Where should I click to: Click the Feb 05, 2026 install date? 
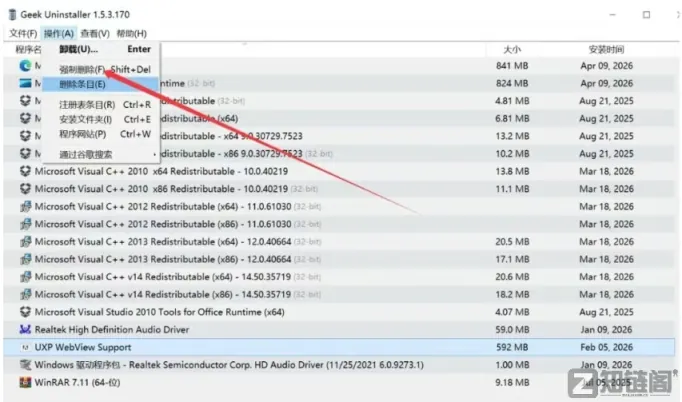click(606, 347)
